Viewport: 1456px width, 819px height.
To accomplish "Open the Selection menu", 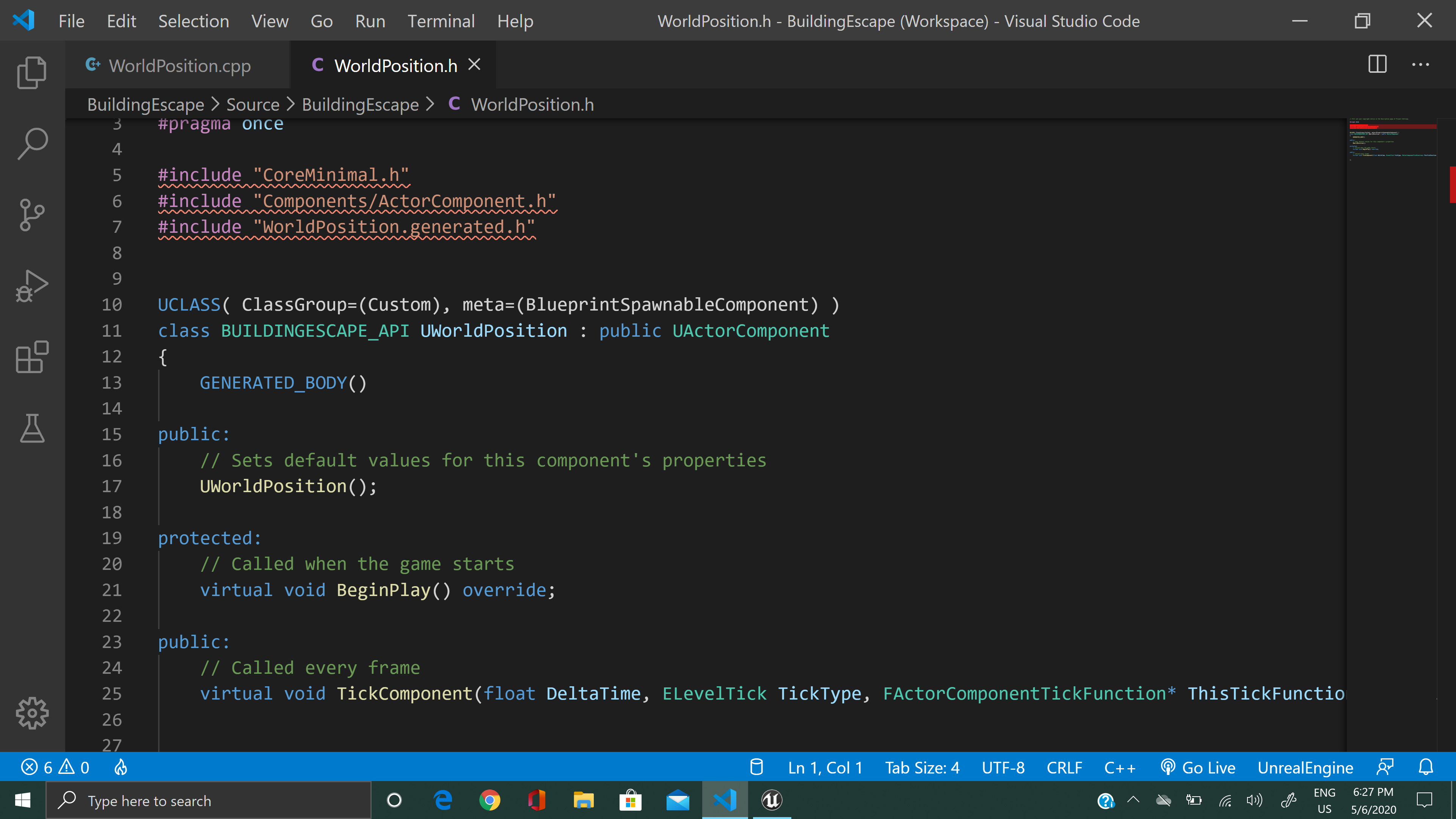I will coord(193,21).
